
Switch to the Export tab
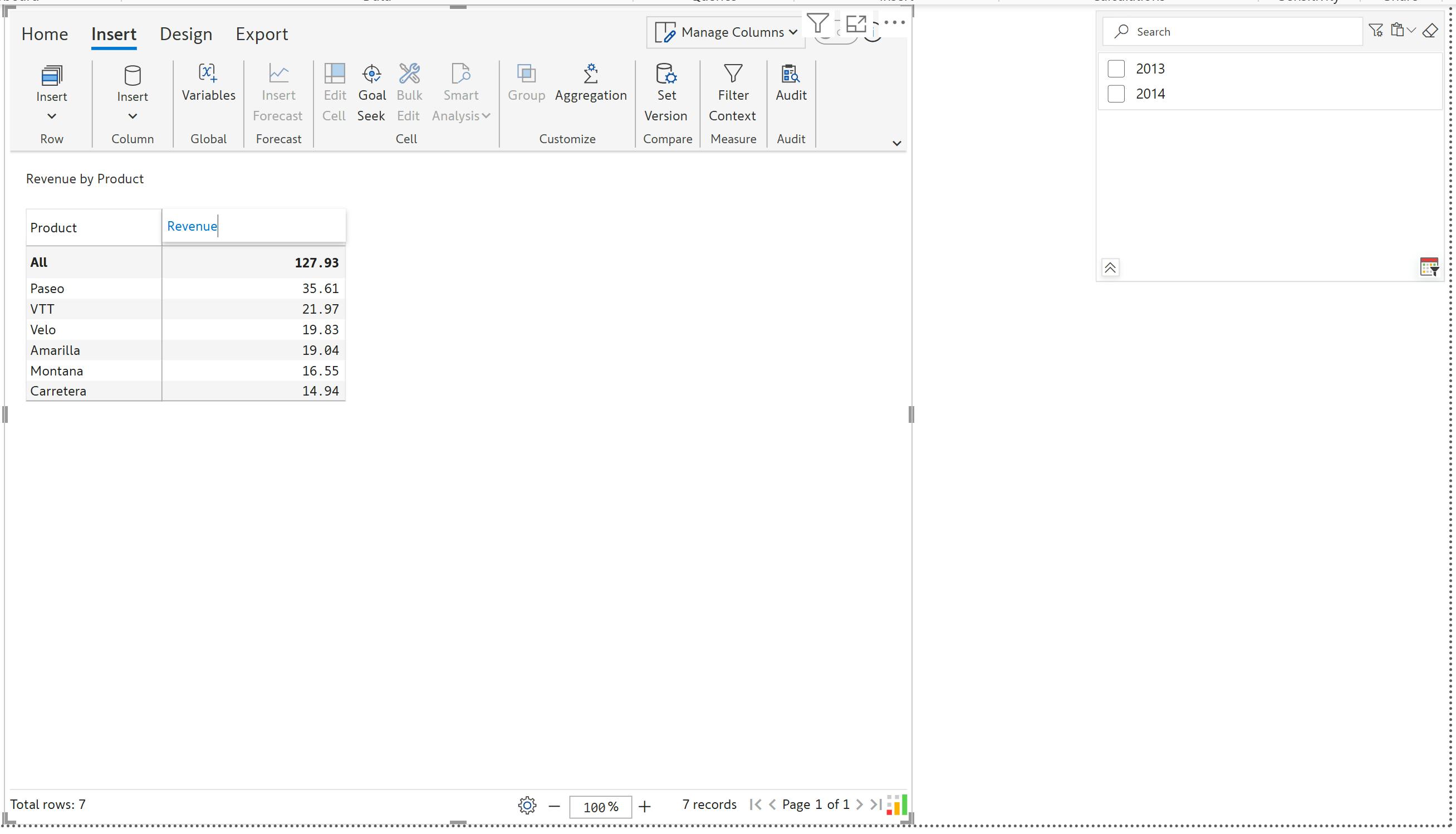[x=262, y=34]
